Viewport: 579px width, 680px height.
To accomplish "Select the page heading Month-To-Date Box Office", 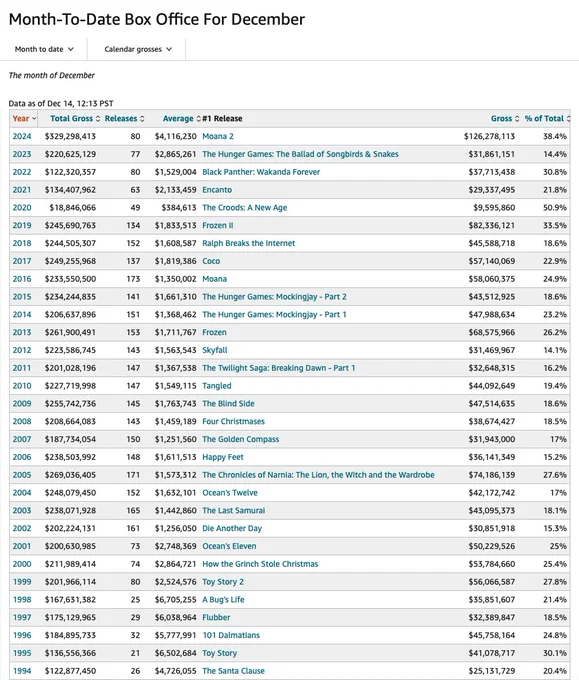I will [x=157, y=19].
